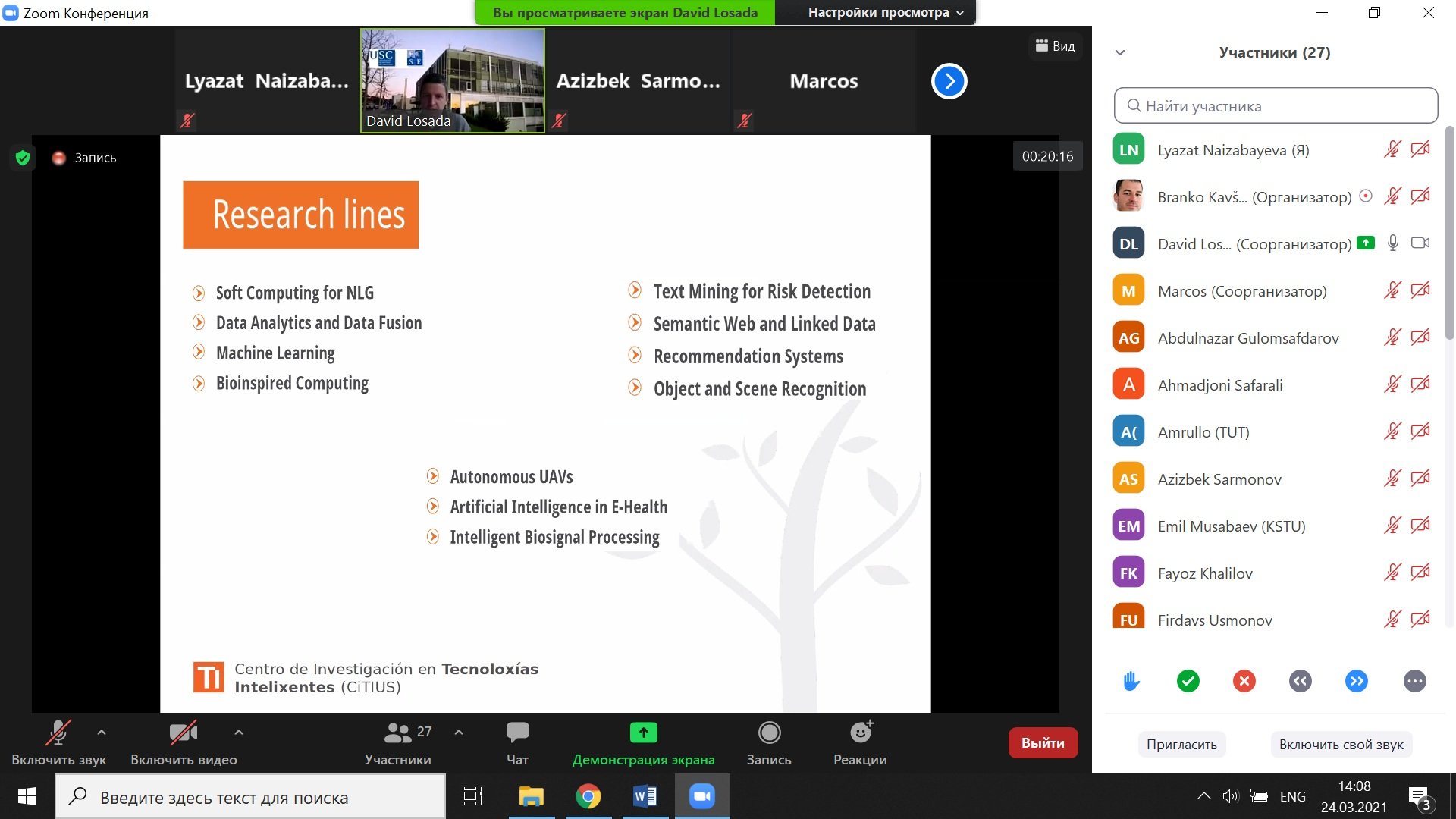The image size is (1456, 819).
Task: Expand audio options arrow next to mute
Action: pyautogui.click(x=102, y=733)
